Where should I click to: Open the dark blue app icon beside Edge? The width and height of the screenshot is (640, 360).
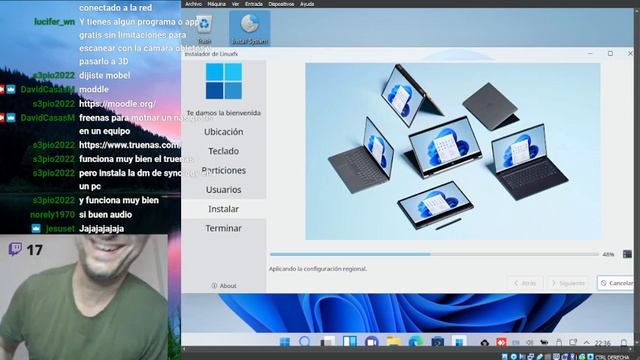pyautogui.click(x=438, y=342)
